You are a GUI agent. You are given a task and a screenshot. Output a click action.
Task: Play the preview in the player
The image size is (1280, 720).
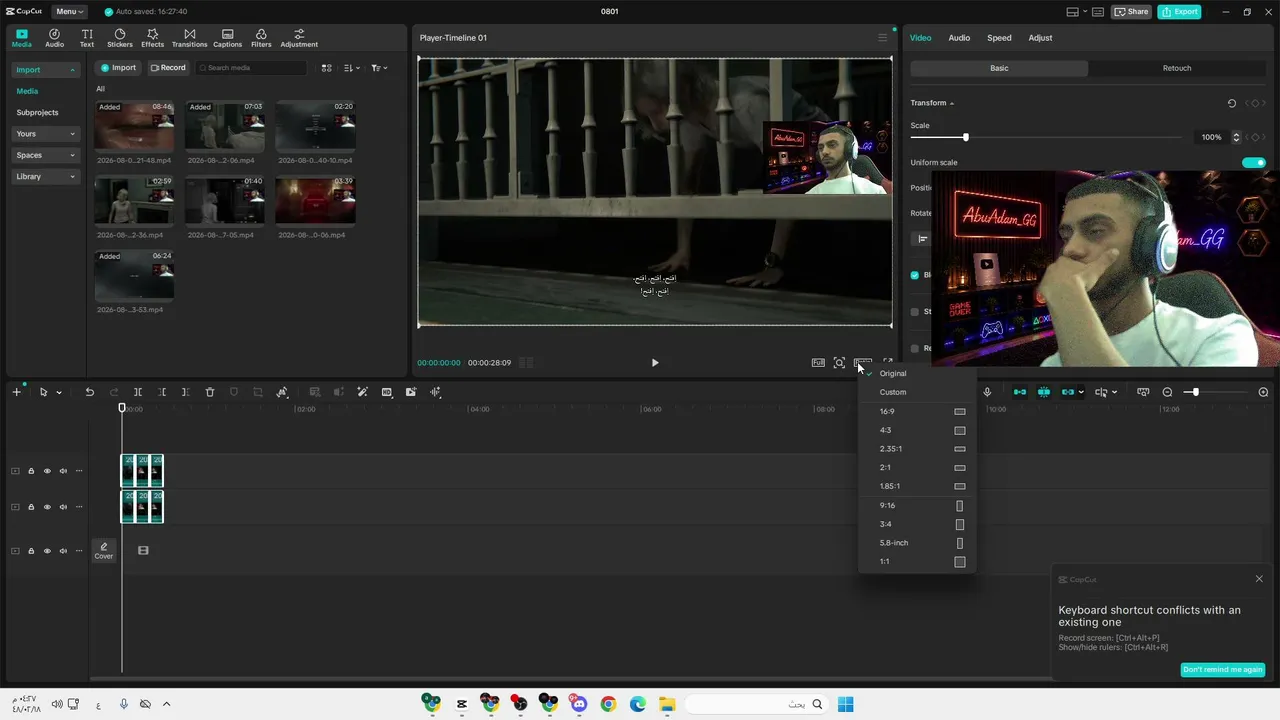655,363
